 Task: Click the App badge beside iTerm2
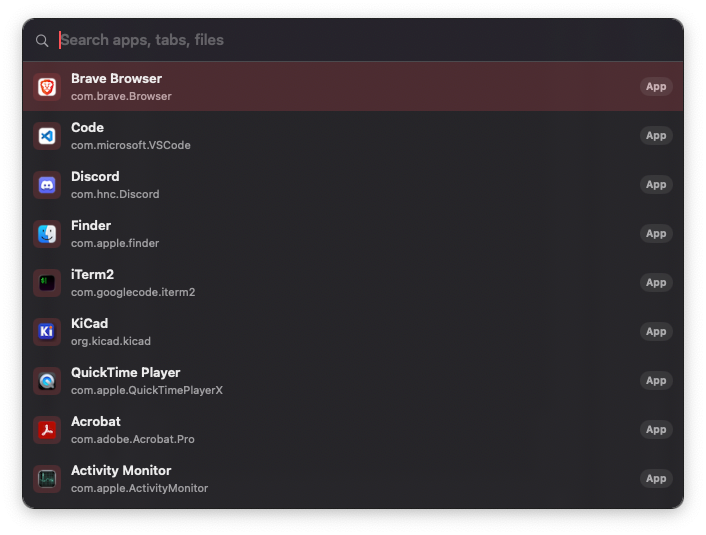coord(656,283)
